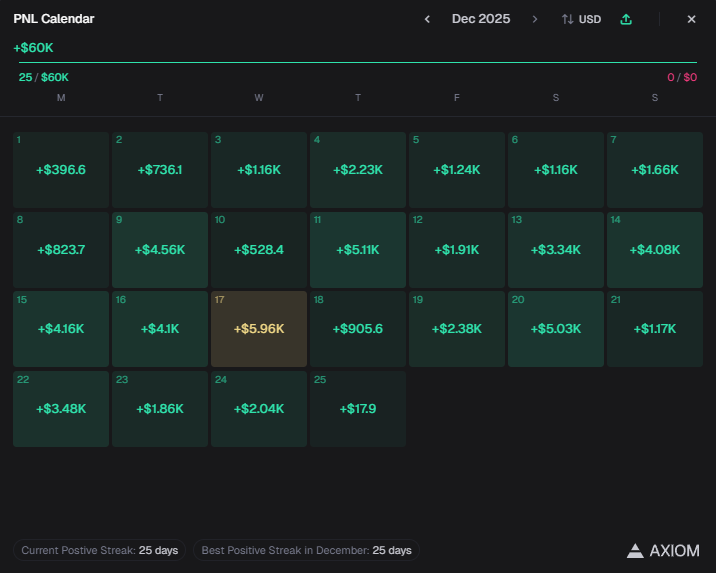
Task: Select day 12 cell showing +$1.91K
Action: (x=457, y=250)
